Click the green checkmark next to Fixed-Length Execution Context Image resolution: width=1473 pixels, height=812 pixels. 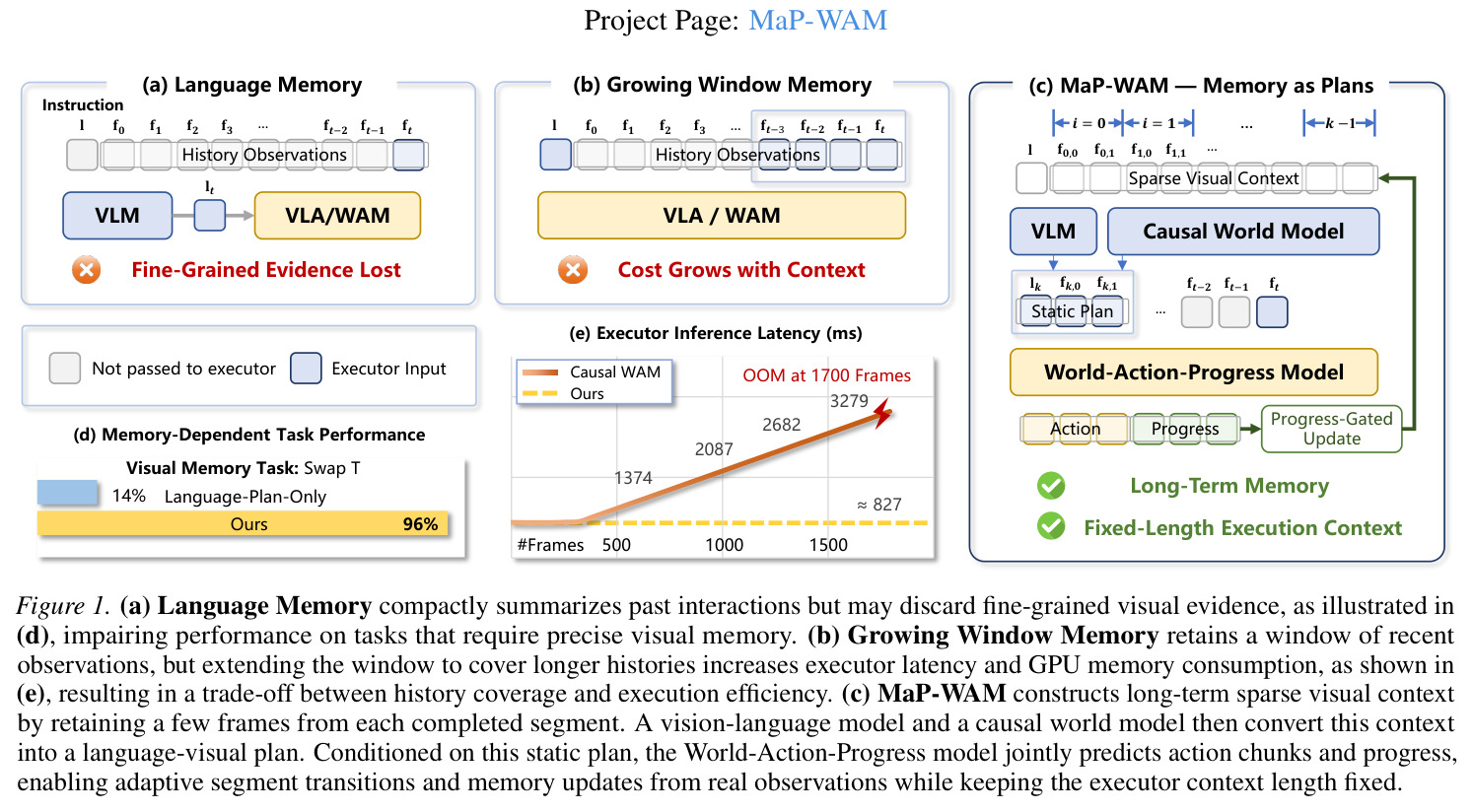tap(1051, 526)
